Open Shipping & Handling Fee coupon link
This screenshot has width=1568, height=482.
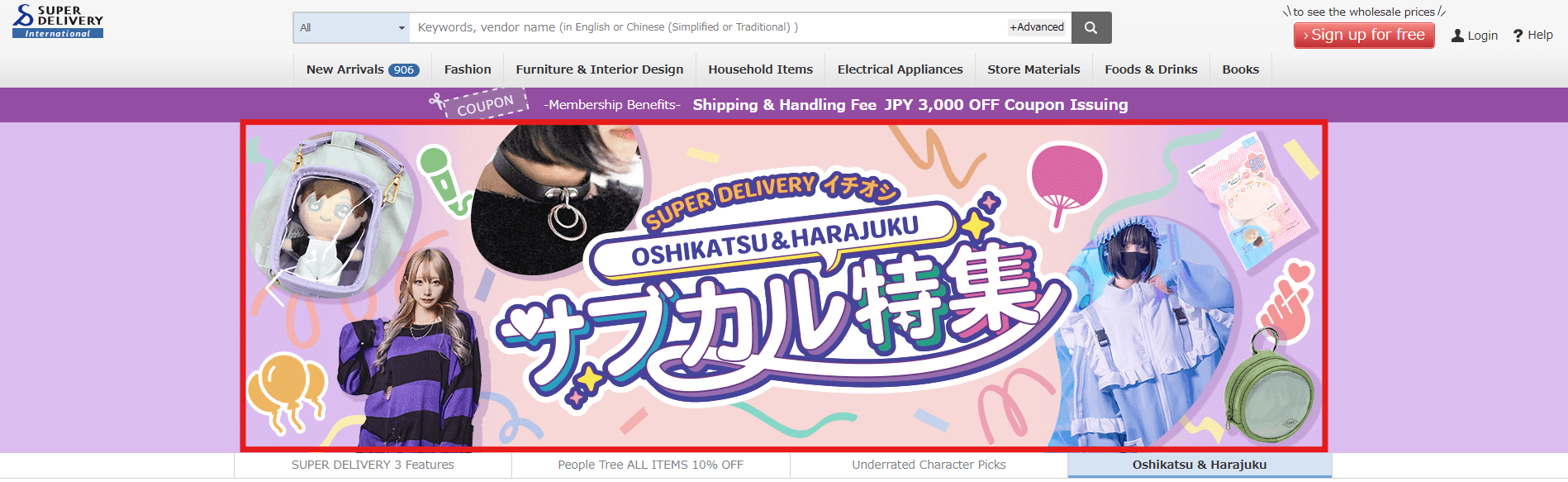[x=910, y=105]
